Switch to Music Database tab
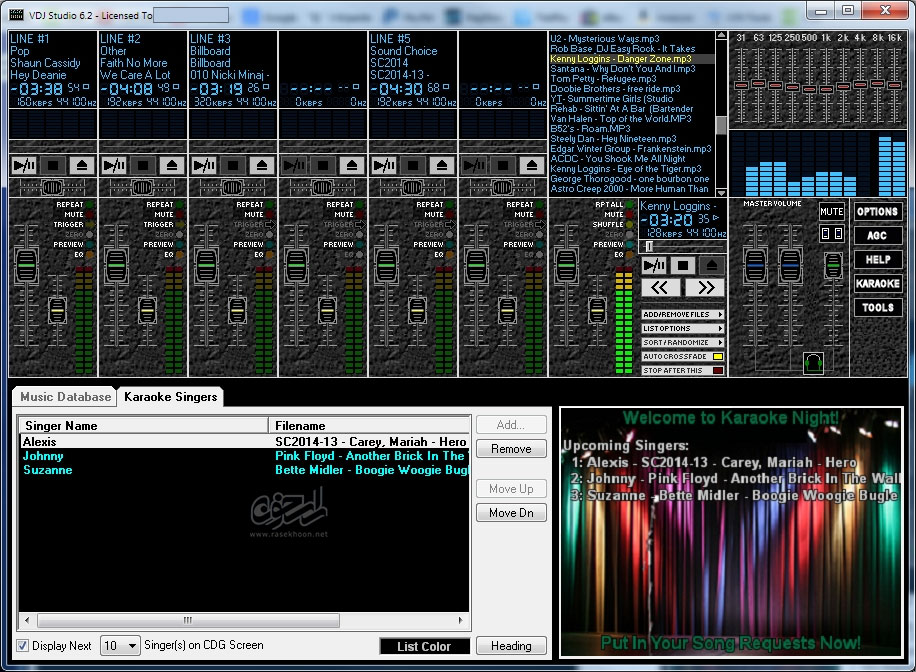 tap(65, 397)
